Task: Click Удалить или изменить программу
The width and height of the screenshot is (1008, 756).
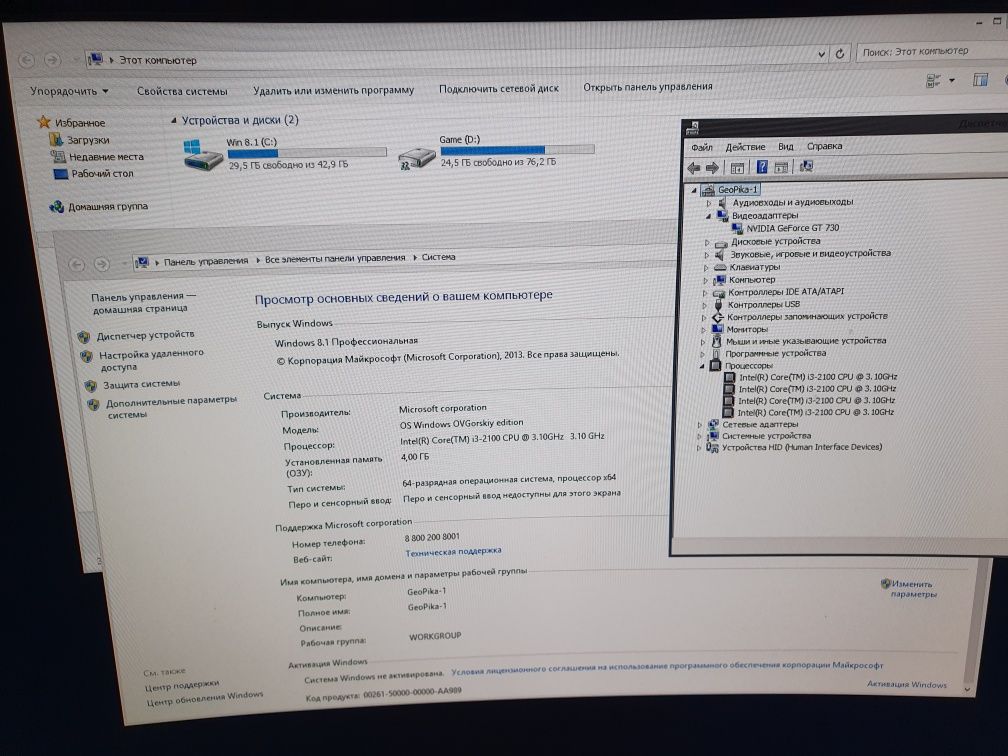Action: [333, 90]
